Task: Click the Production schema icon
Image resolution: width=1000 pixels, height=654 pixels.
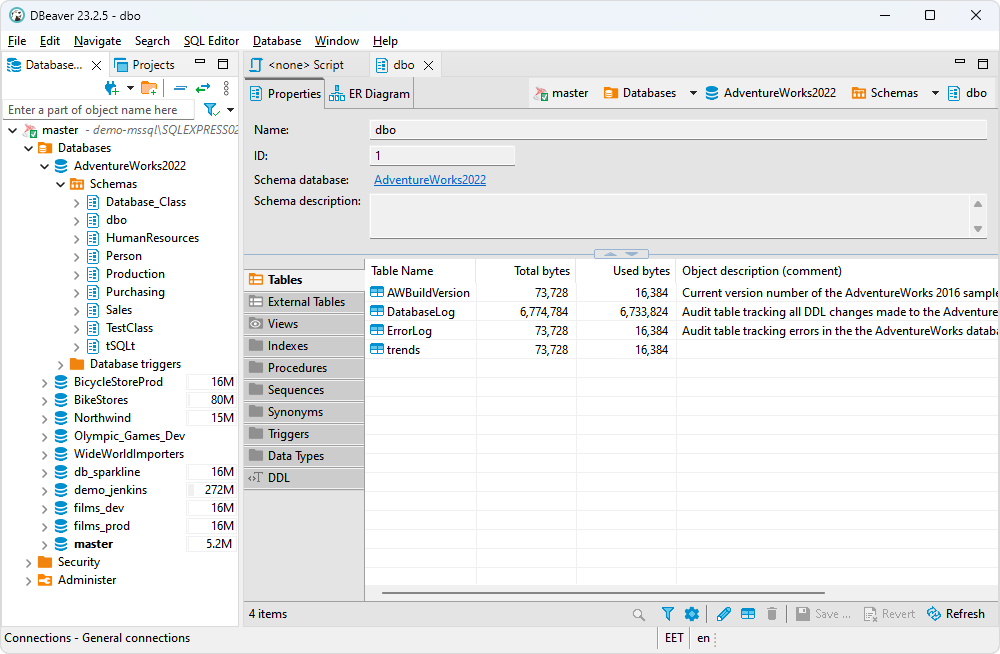Action: (x=93, y=274)
